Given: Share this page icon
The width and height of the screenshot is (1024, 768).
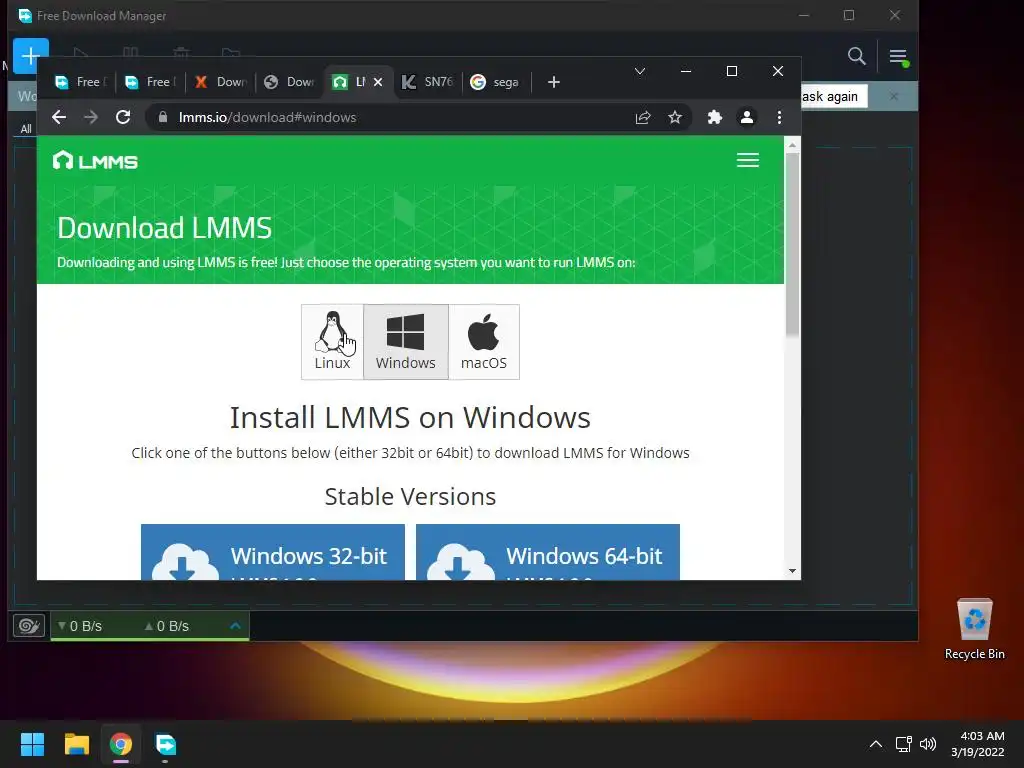Looking at the screenshot, I should [x=643, y=118].
